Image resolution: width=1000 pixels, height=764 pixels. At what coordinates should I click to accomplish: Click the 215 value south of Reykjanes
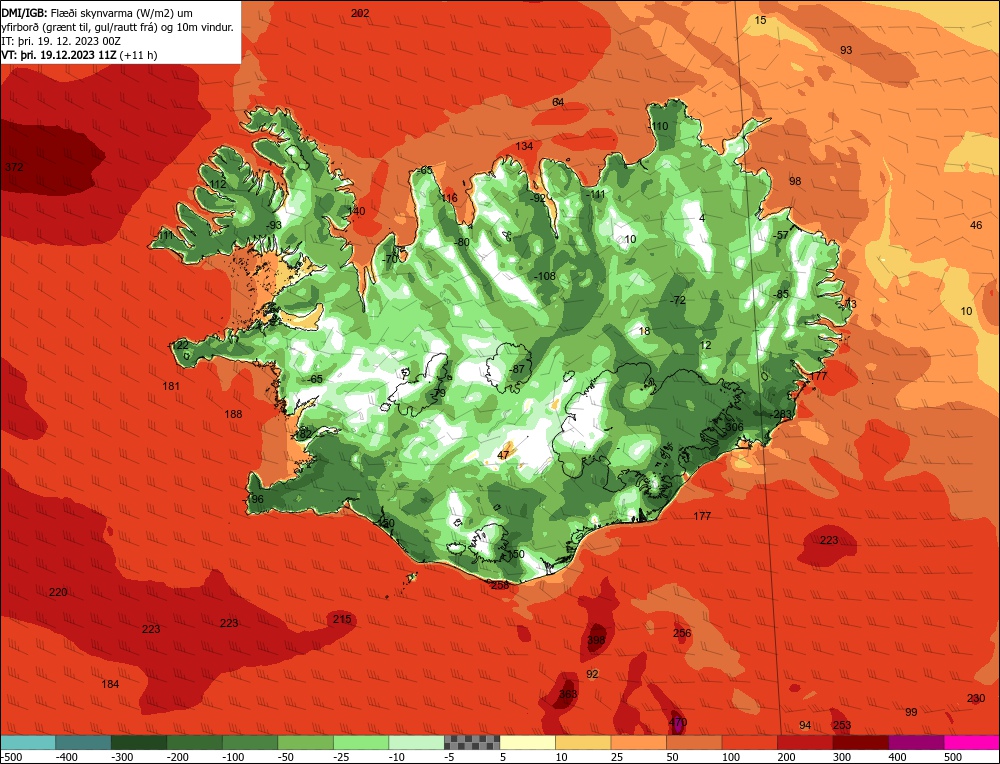[342, 619]
